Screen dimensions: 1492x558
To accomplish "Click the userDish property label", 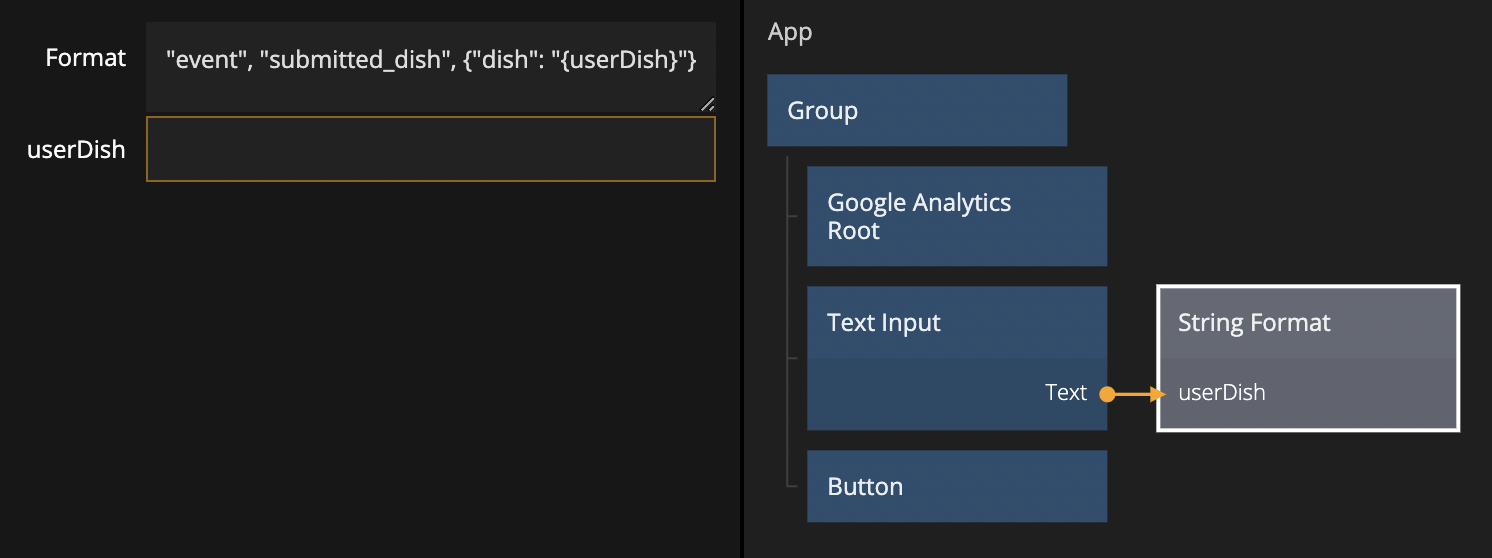I will (76, 150).
